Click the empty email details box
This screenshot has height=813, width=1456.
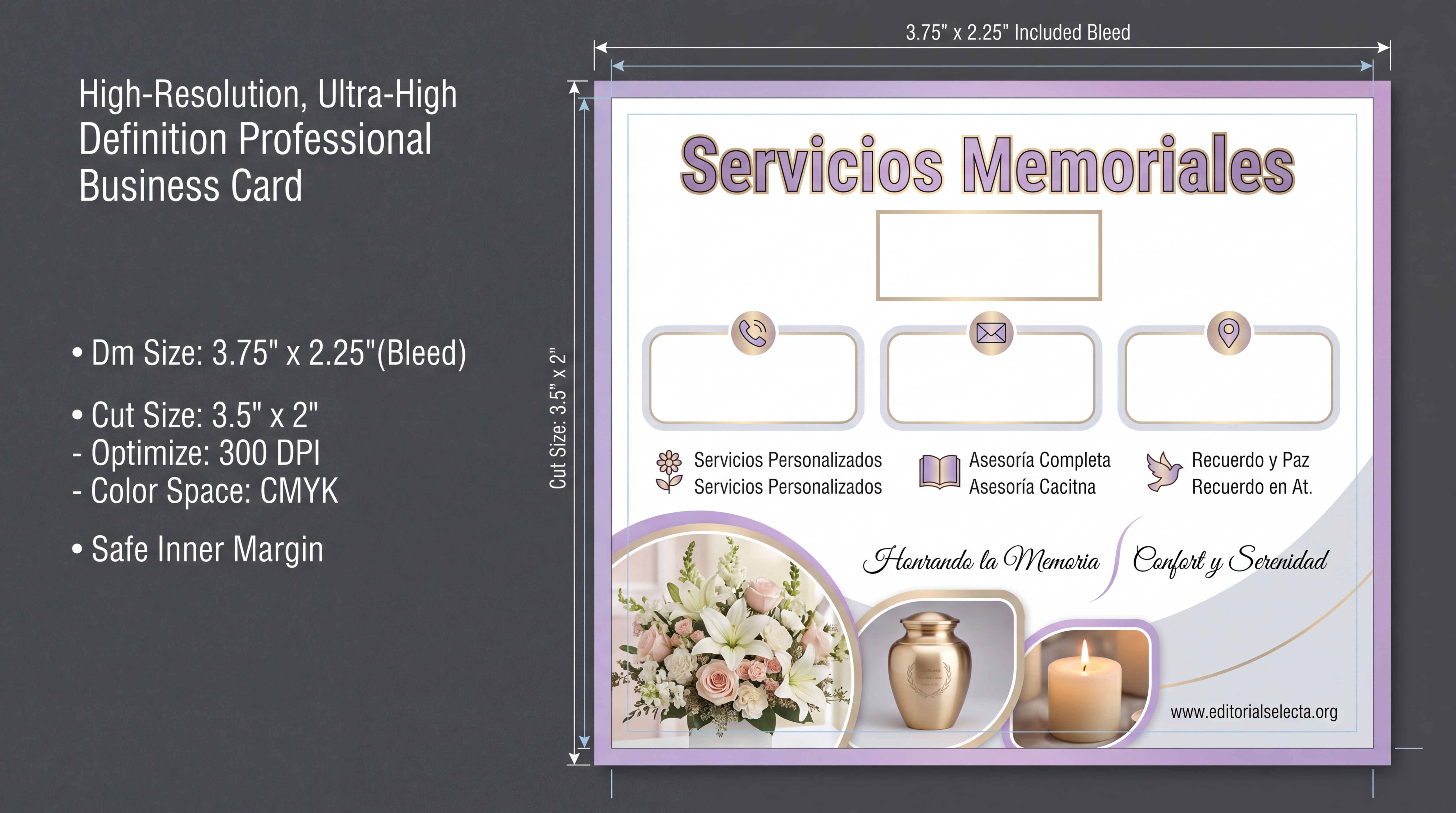point(991,378)
